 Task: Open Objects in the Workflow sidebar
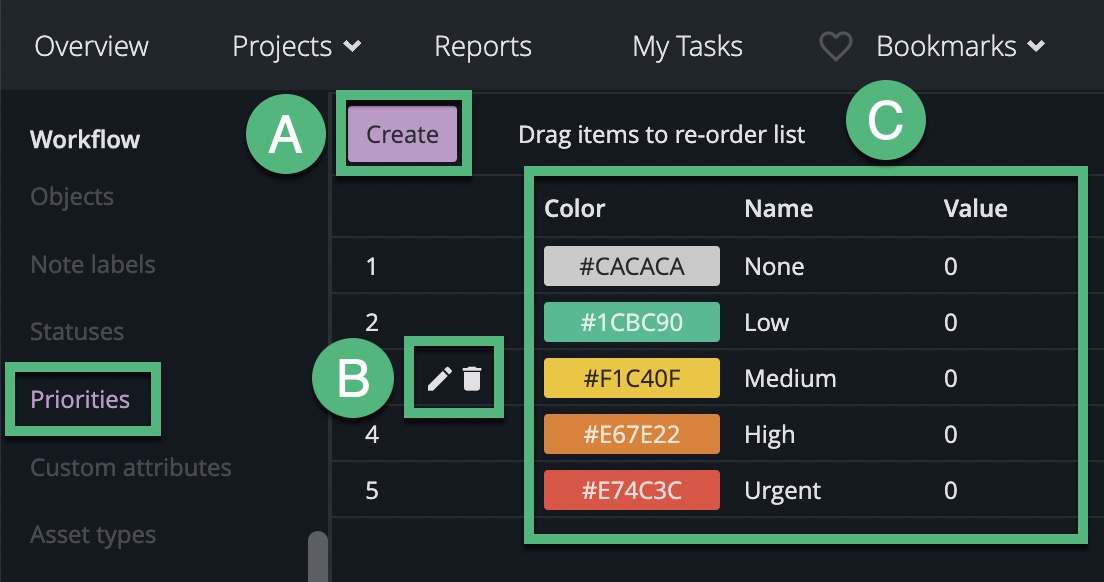72,197
